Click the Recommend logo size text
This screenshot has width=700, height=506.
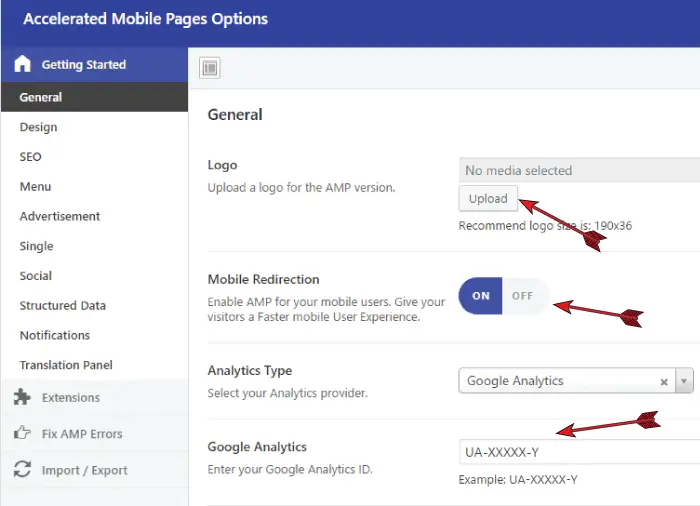click(x=545, y=226)
